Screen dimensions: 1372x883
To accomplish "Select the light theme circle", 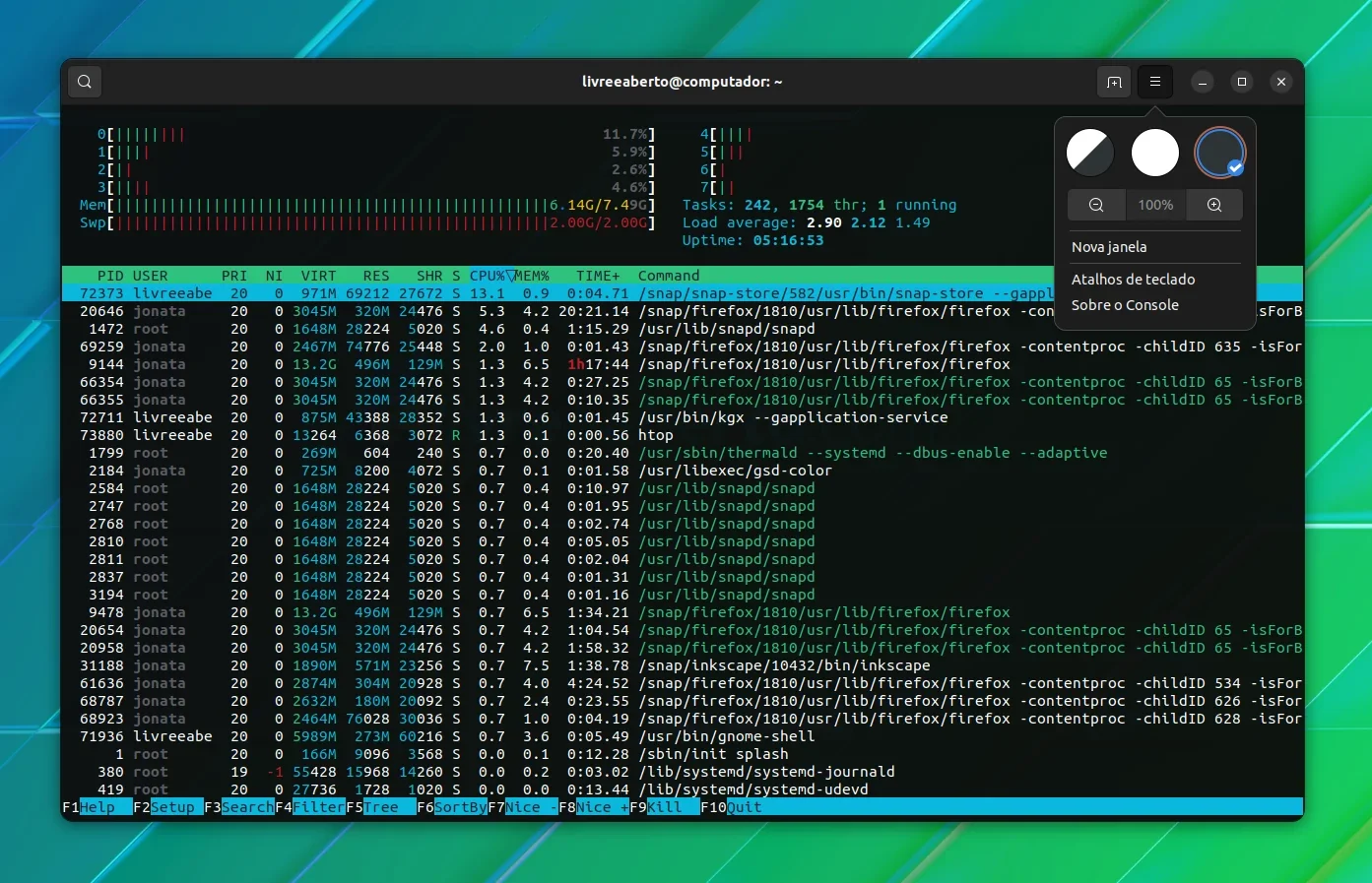I will coord(1155,153).
